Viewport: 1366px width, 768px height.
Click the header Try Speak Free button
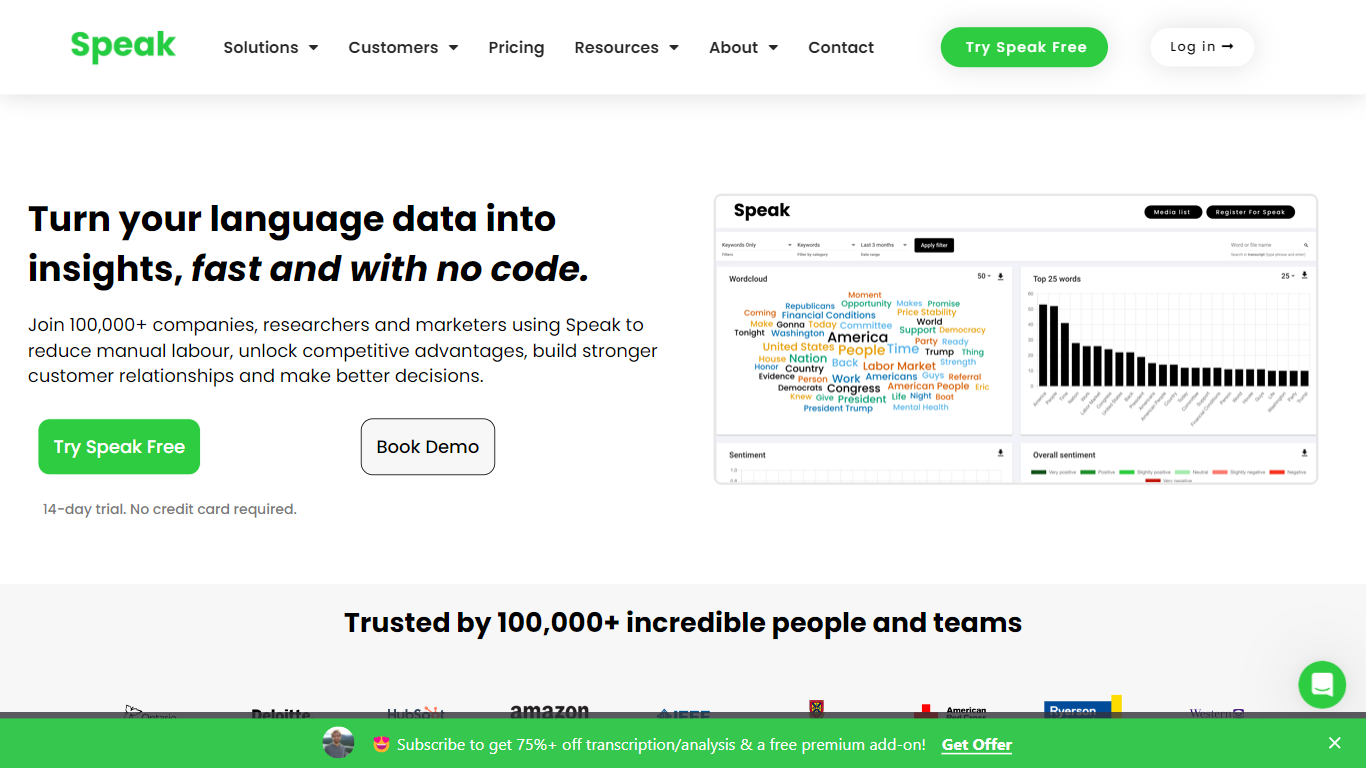(1024, 47)
